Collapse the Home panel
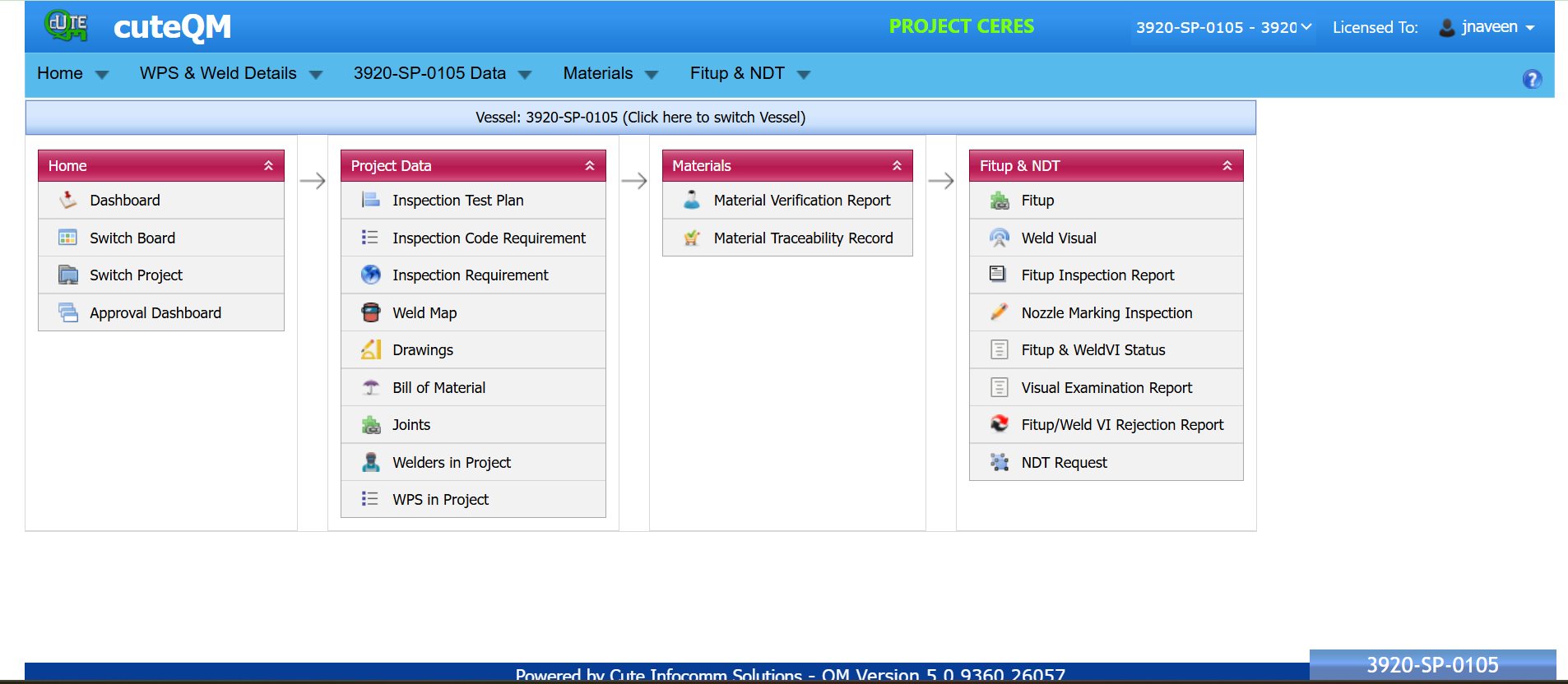Viewport: 1568px width, 684px height. coord(268,165)
